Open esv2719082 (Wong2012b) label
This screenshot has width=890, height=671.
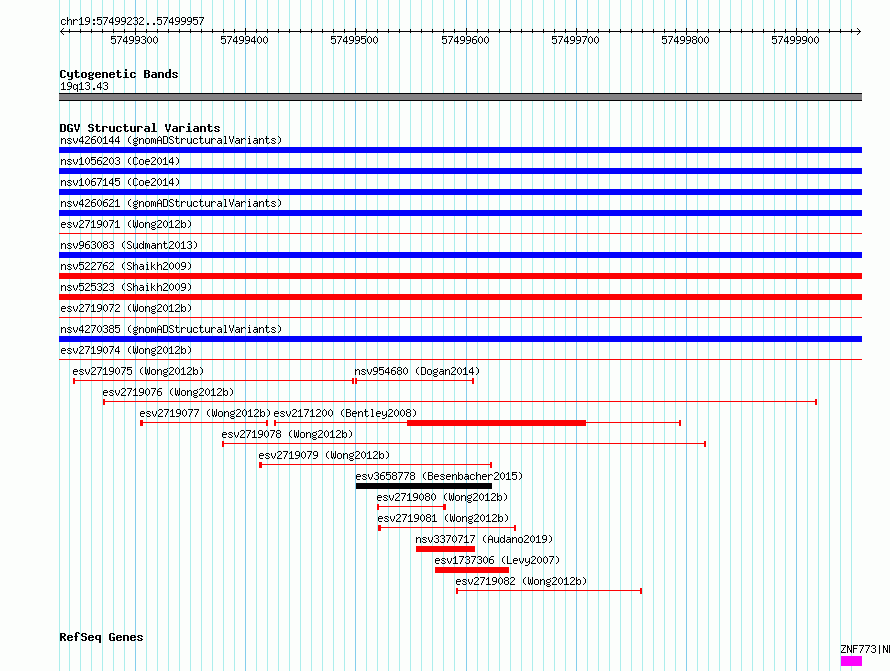coord(521,581)
